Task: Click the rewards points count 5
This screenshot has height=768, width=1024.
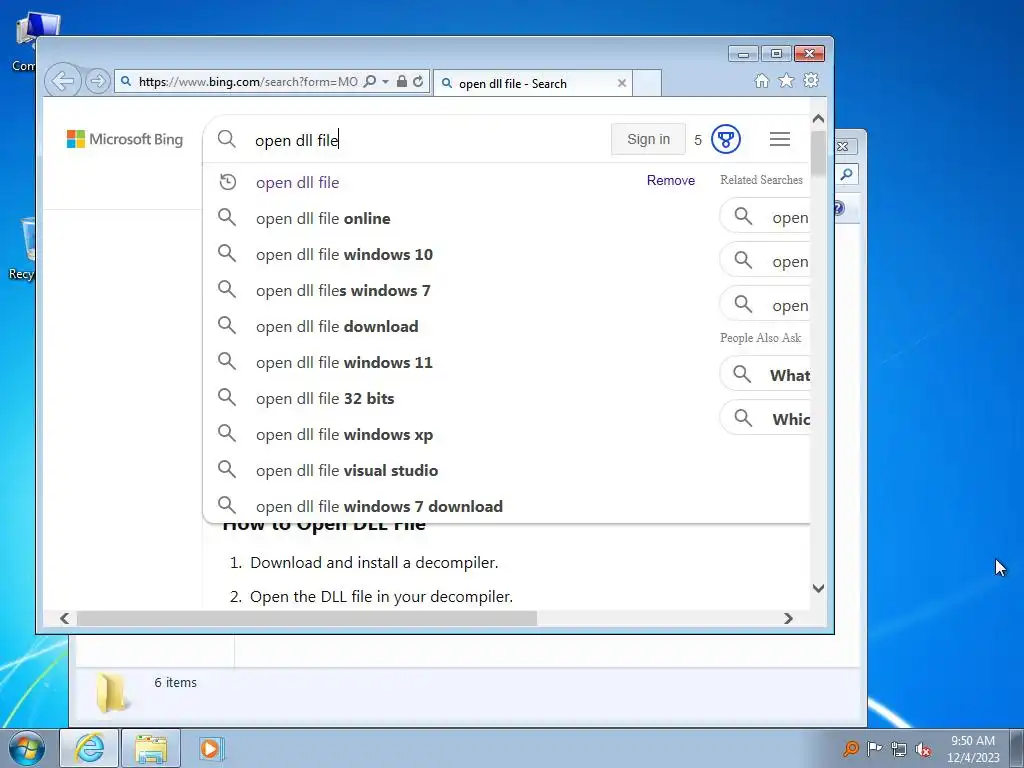Action: [697, 140]
